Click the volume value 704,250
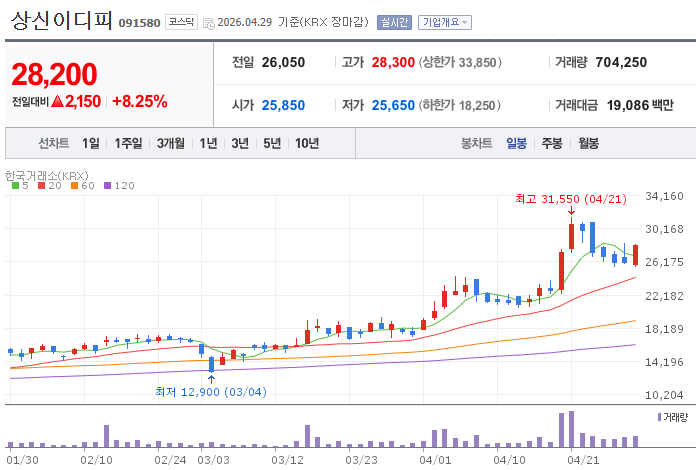Screen dimensions: 696x470 (x=621, y=63)
